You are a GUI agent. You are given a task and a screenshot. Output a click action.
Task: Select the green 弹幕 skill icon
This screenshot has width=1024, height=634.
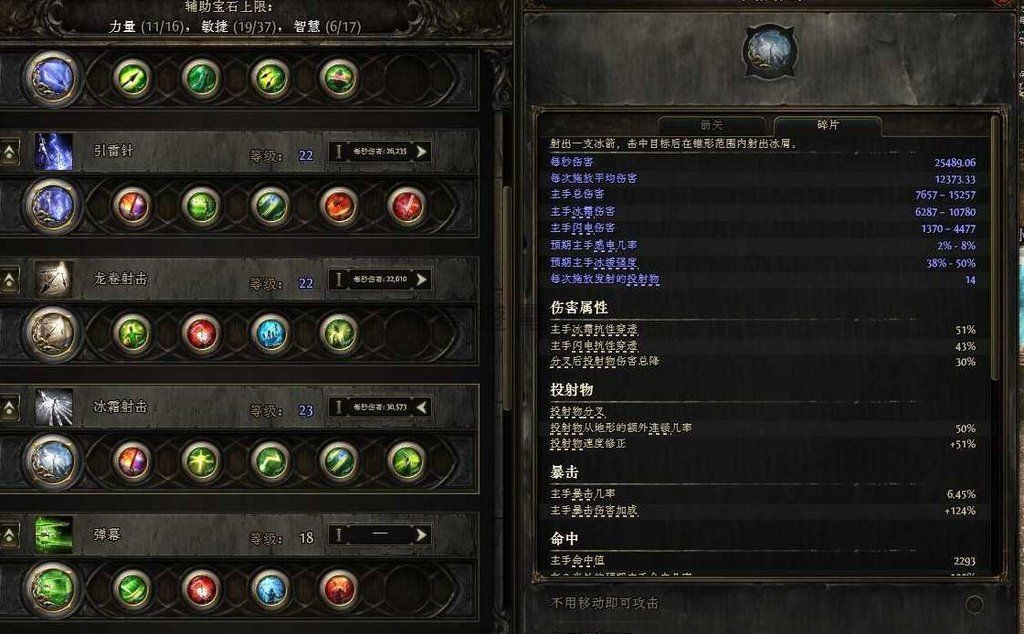coord(54,535)
